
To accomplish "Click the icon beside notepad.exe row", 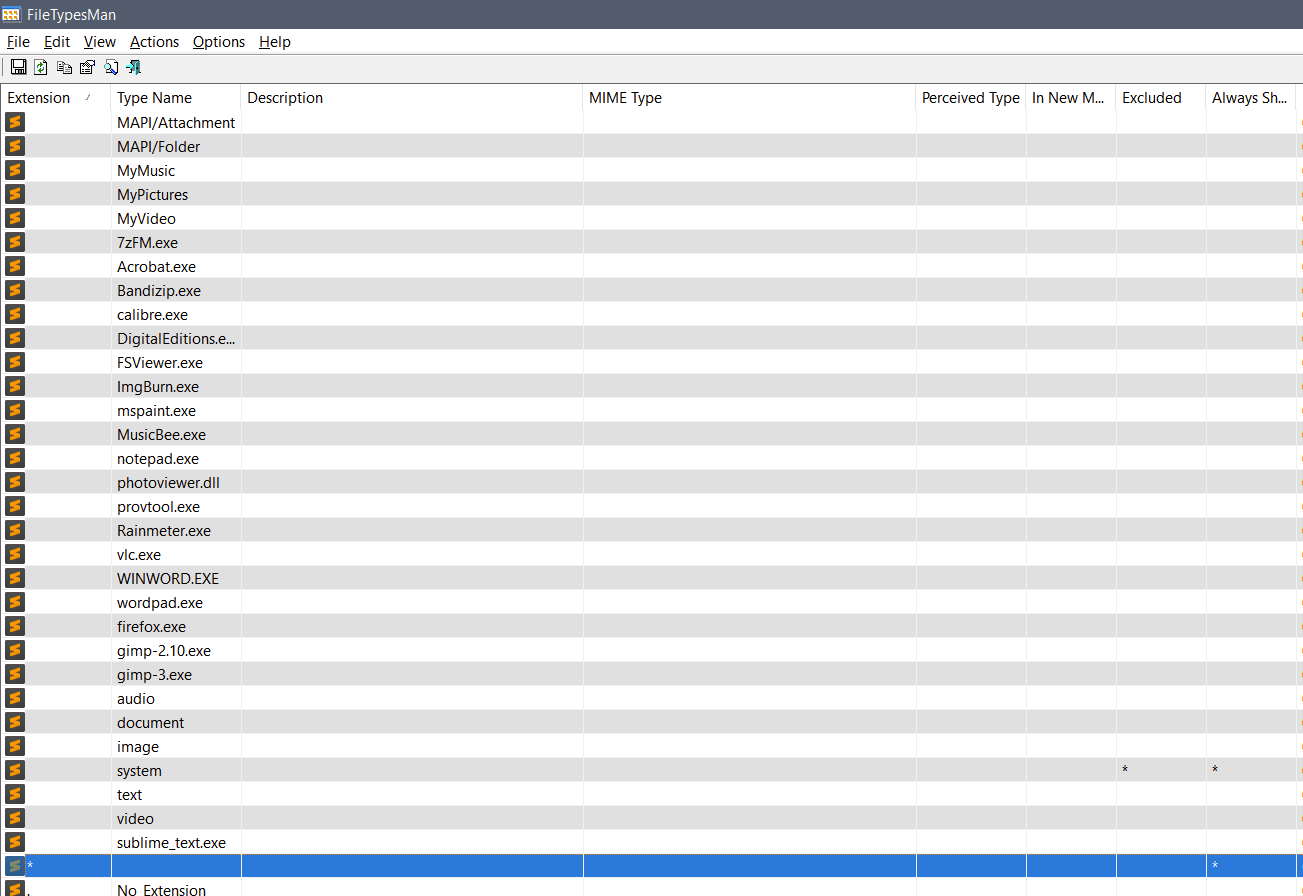I will coord(14,458).
